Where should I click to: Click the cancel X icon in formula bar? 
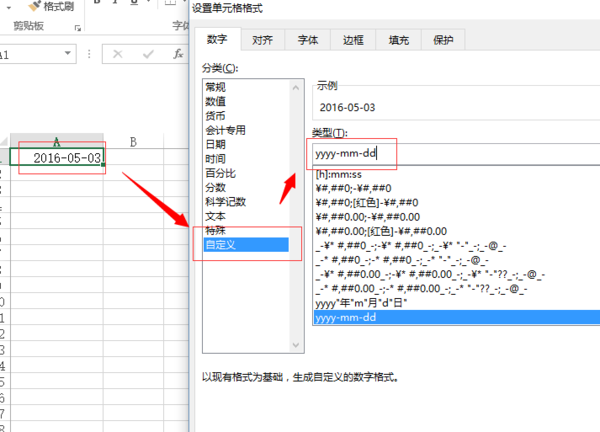pyautogui.click(x=118, y=53)
